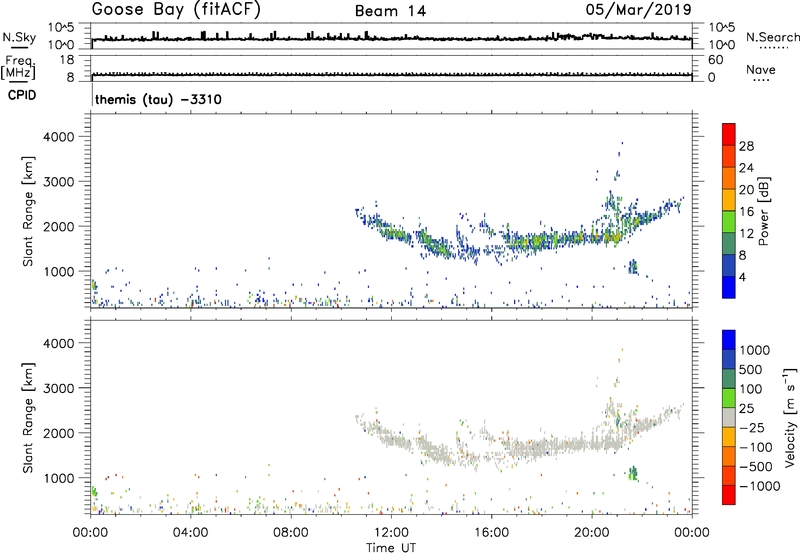
Task: Click the date '05/Mar/2019'
Action: click(x=639, y=10)
